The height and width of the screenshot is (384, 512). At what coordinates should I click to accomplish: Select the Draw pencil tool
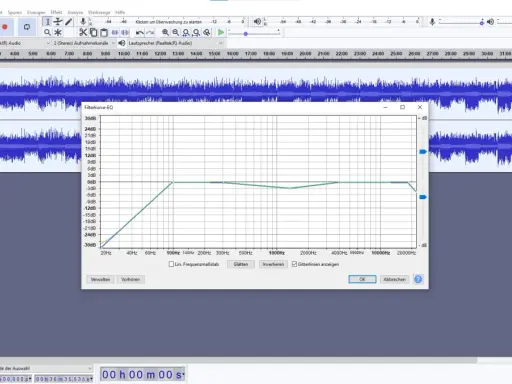point(69,22)
